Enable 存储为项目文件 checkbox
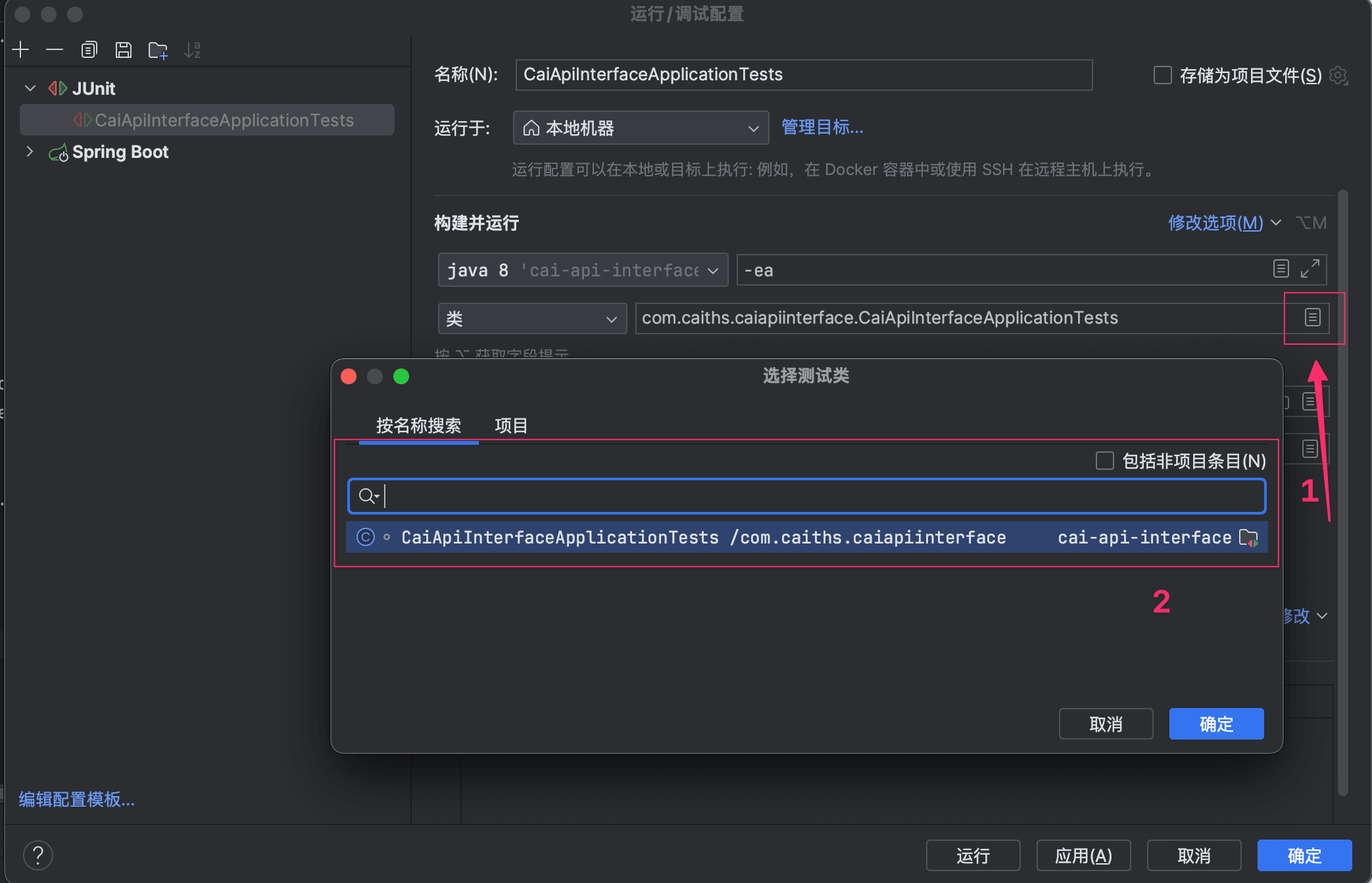 click(1162, 75)
